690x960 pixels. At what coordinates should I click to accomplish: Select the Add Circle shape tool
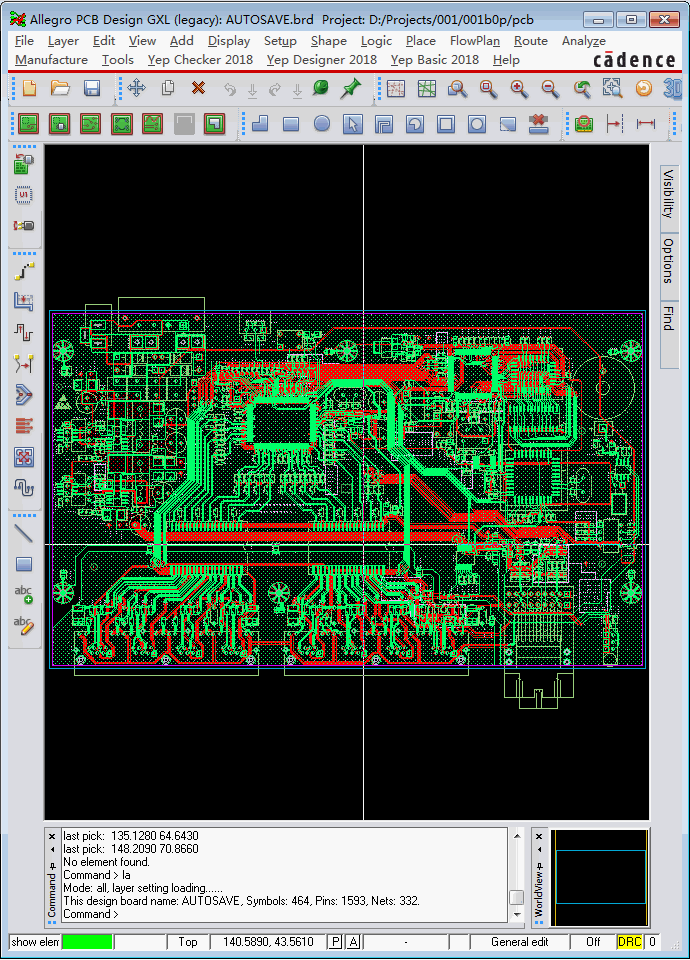coord(322,124)
